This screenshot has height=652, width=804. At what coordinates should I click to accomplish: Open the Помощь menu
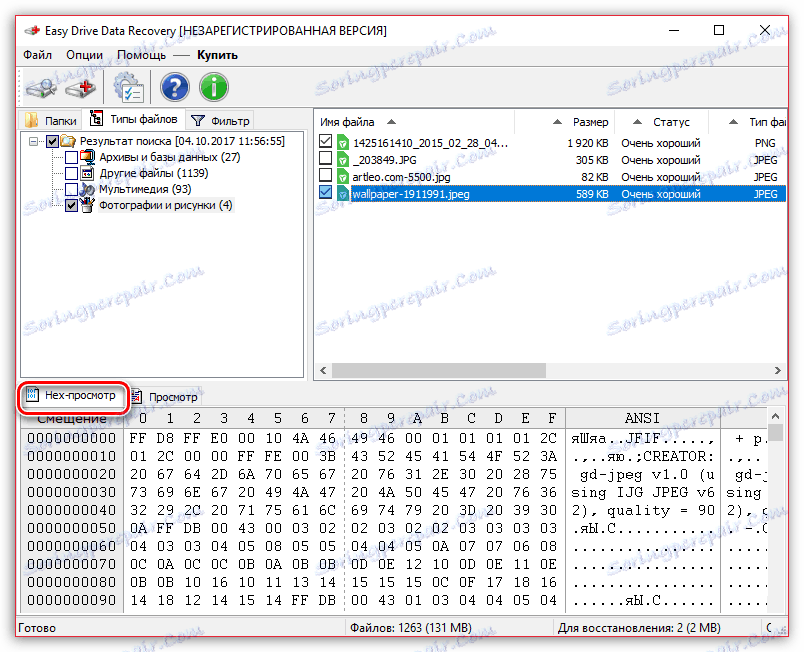pos(142,55)
